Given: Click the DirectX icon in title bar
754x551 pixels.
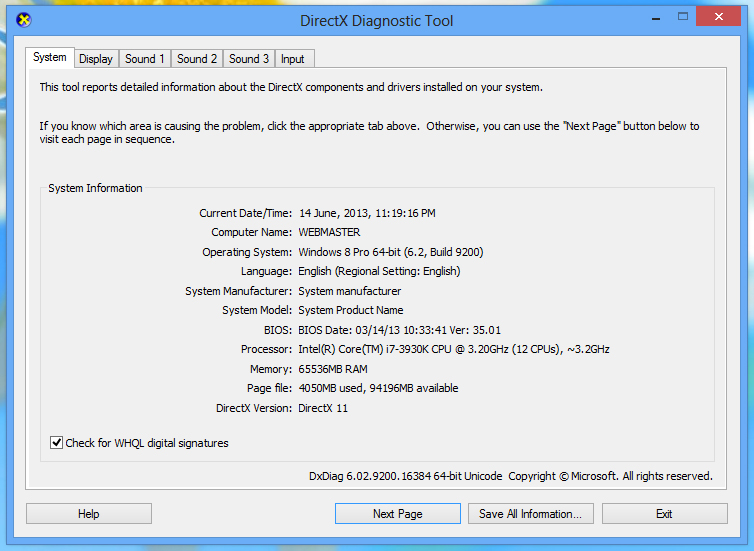Looking at the screenshot, I should (x=24, y=20).
